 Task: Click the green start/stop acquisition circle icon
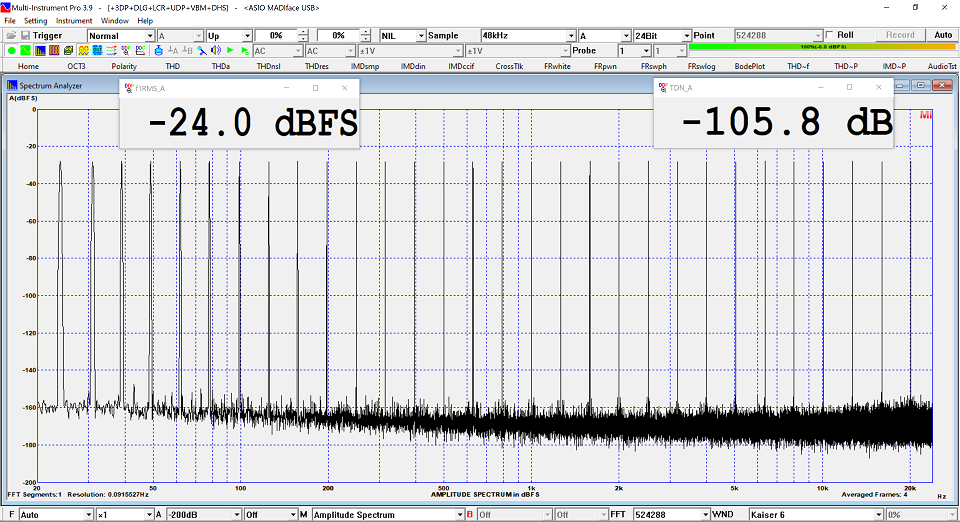pos(11,50)
